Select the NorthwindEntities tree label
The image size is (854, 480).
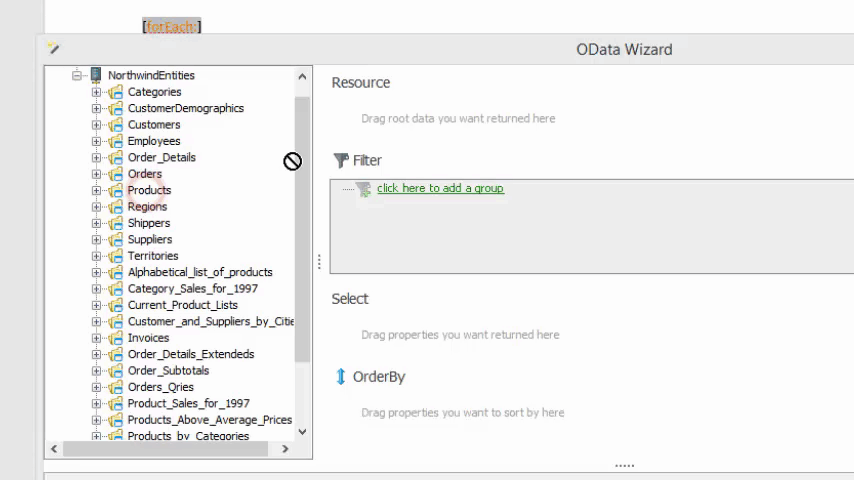151,75
